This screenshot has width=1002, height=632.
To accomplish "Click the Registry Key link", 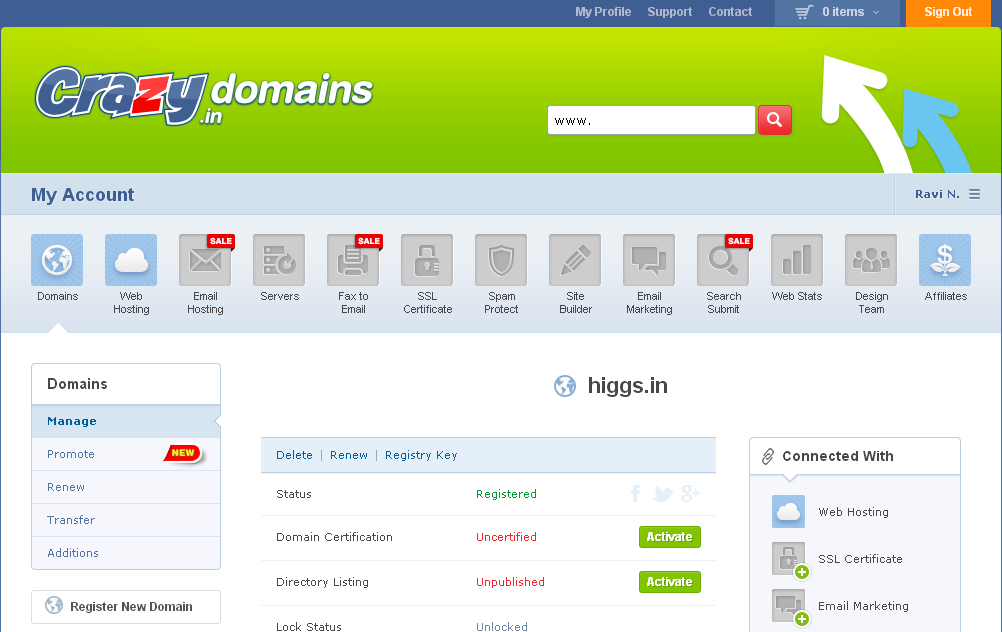I will coord(421,456).
